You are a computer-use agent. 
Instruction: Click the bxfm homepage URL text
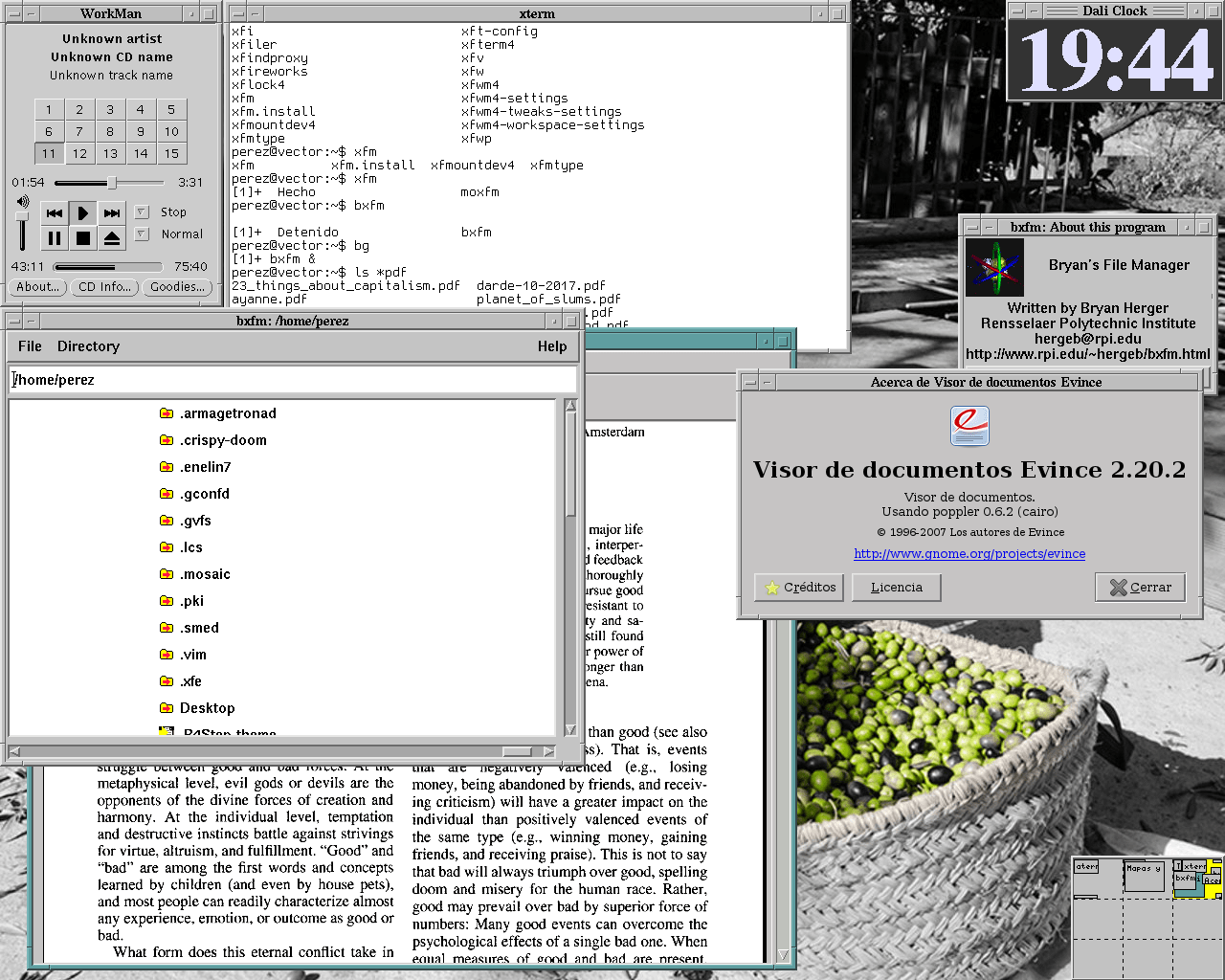(x=1088, y=354)
